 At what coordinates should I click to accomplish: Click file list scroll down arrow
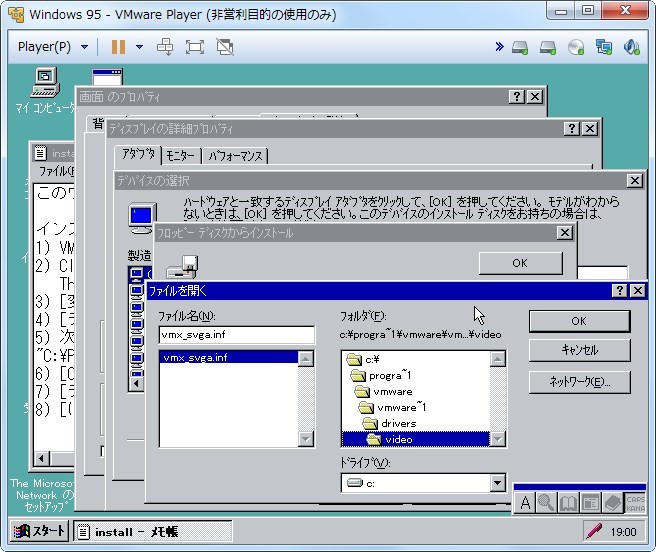(305, 439)
